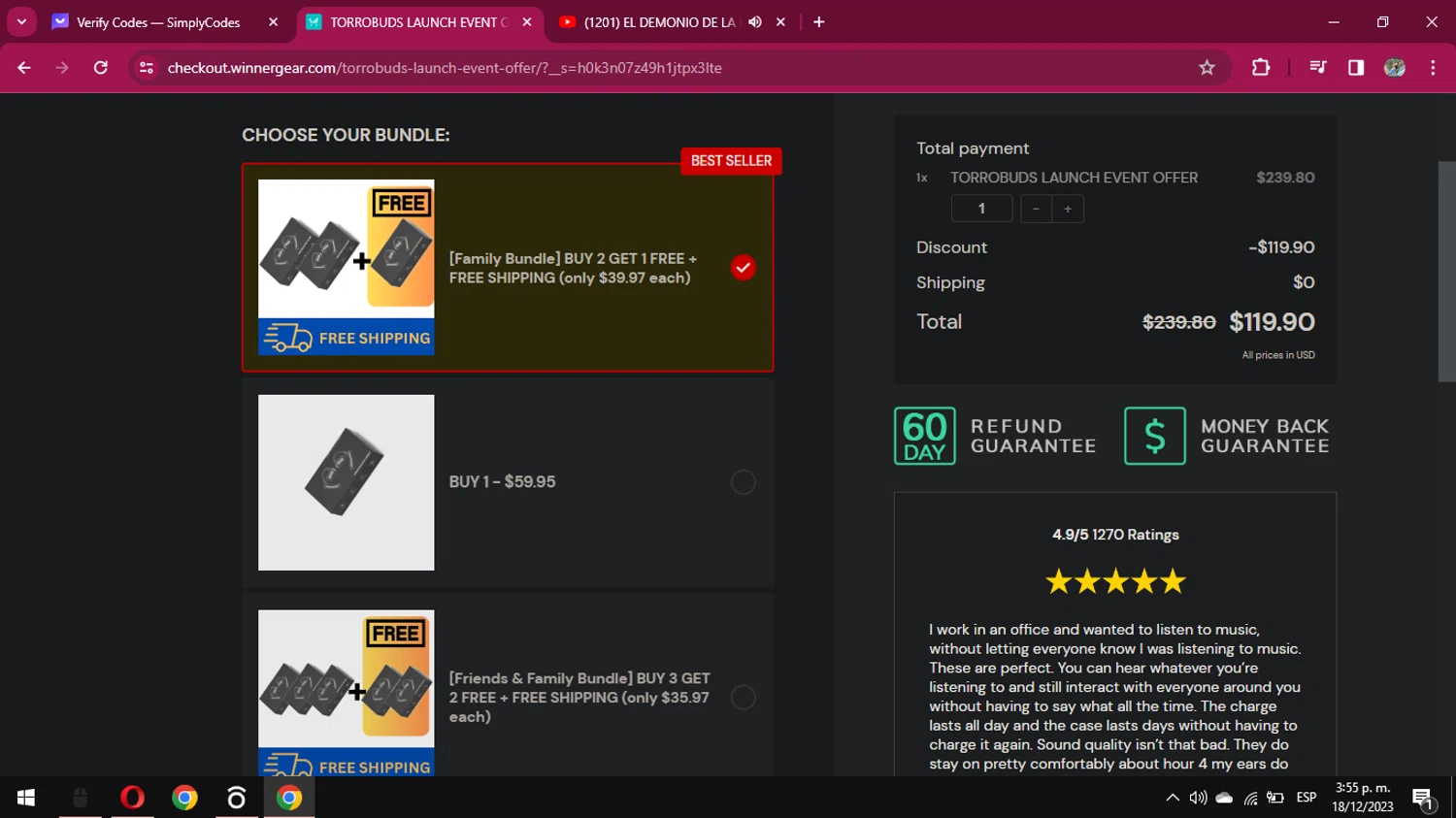Click the TORROBUDS LAUNCH EVENT OFFER line item
The height and width of the screenshot is (818, 1456).
click(1074, 178)
